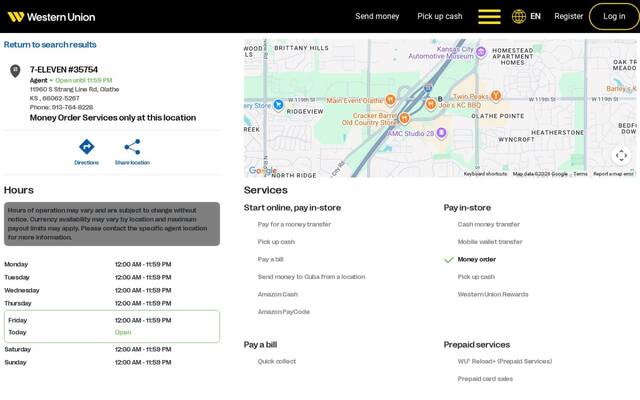
Task: Open the Send money menu item
Action: click(377, 16)
